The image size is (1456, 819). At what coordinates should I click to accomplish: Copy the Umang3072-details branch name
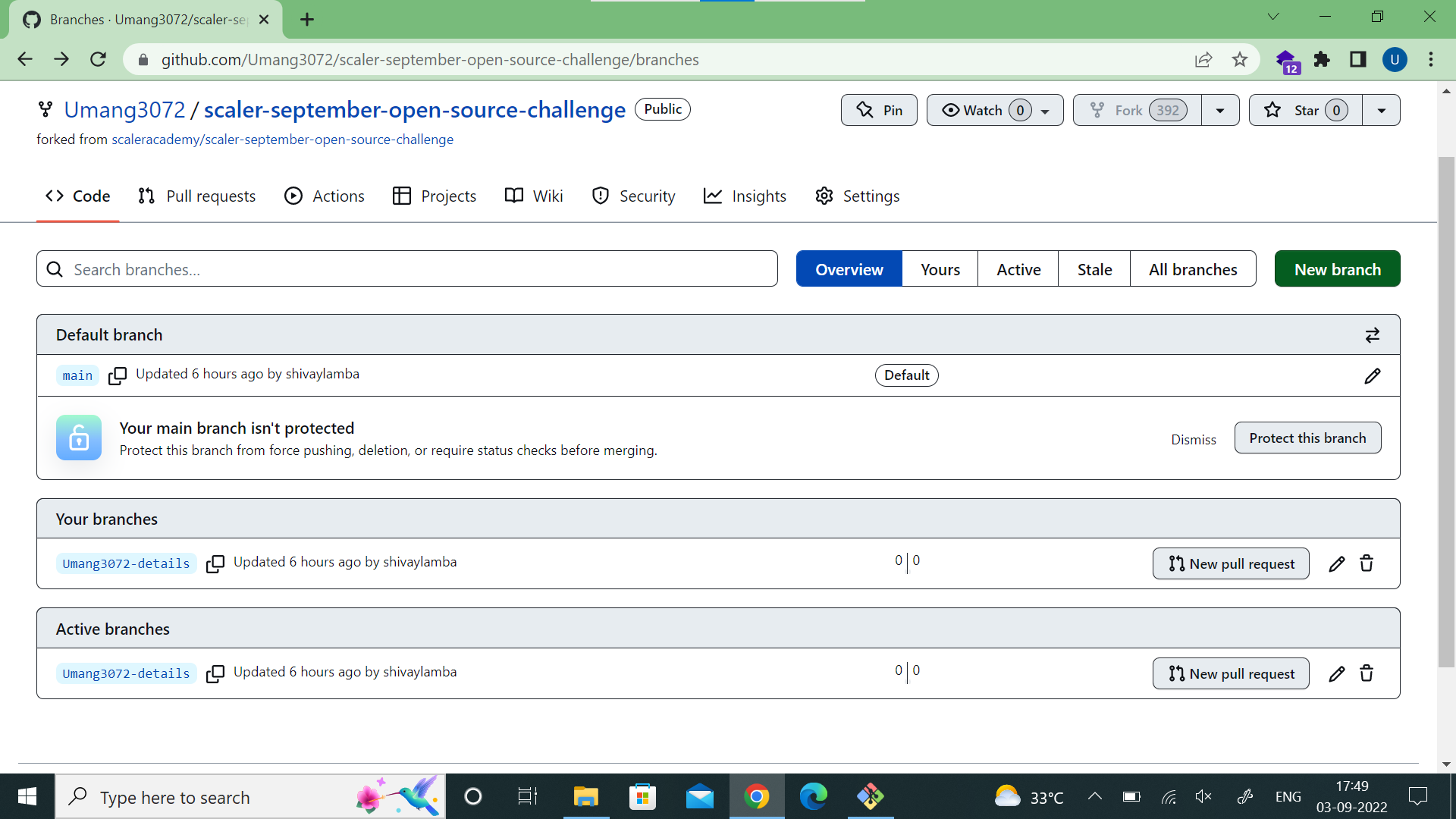(x=215, y=564)
